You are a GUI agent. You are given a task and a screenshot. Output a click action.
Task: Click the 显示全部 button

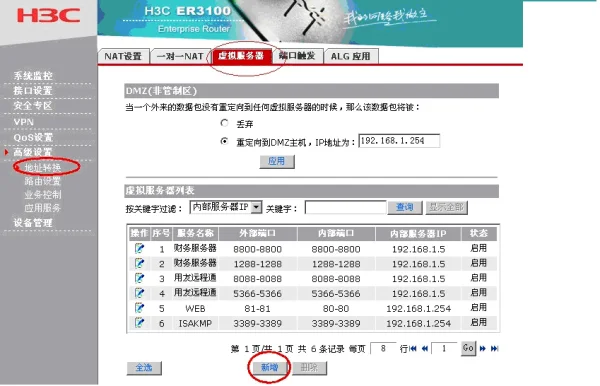tap(447, 208)
